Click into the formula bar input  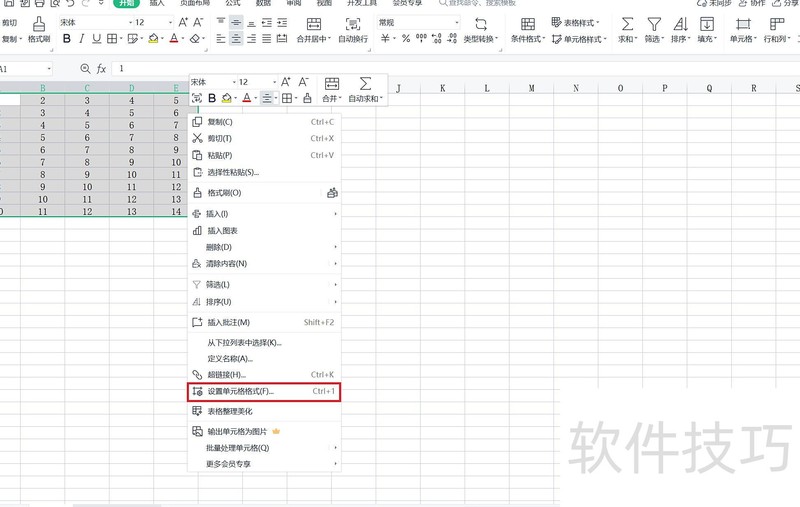pos(454,69)
